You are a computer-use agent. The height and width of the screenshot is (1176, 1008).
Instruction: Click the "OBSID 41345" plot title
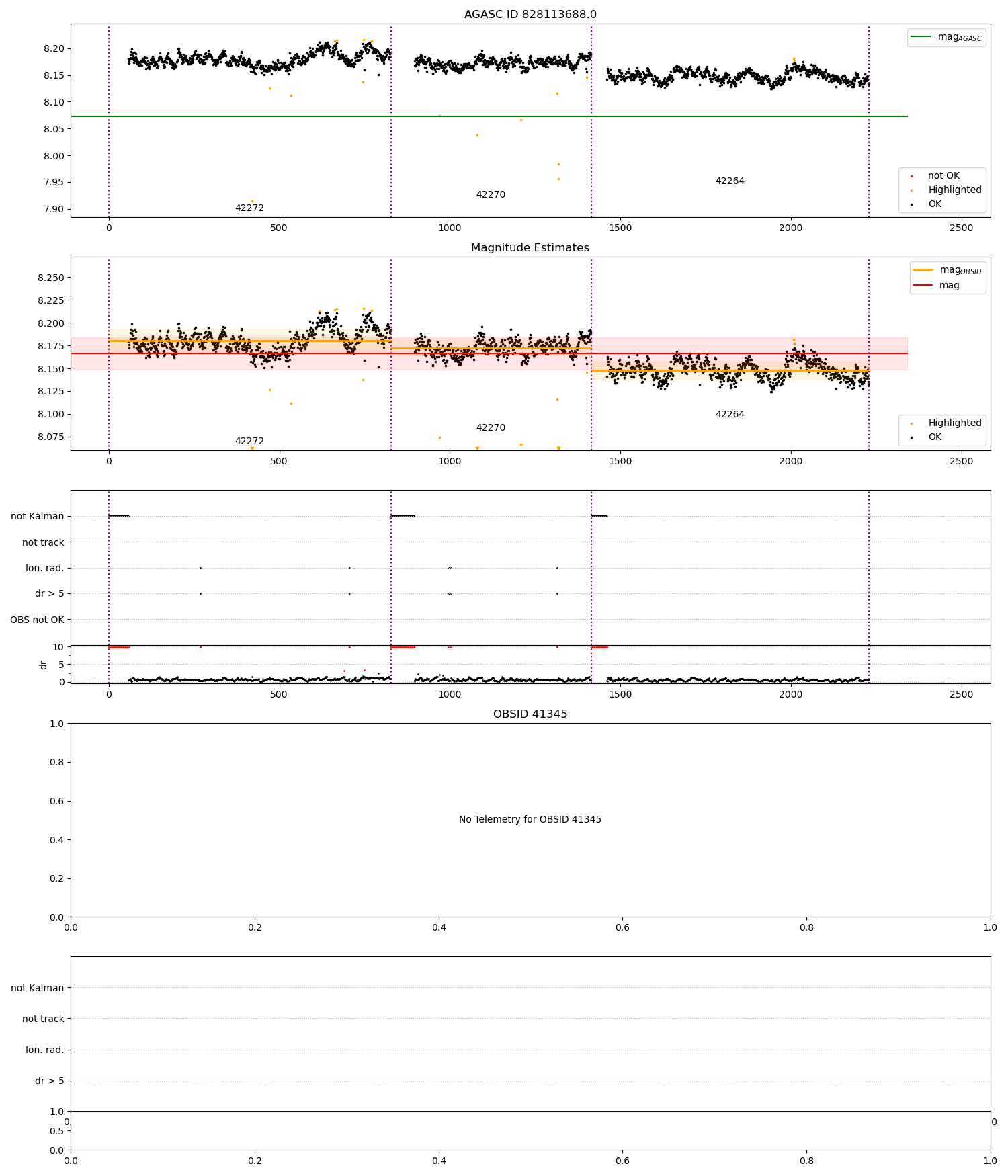(x=530, y=714)
